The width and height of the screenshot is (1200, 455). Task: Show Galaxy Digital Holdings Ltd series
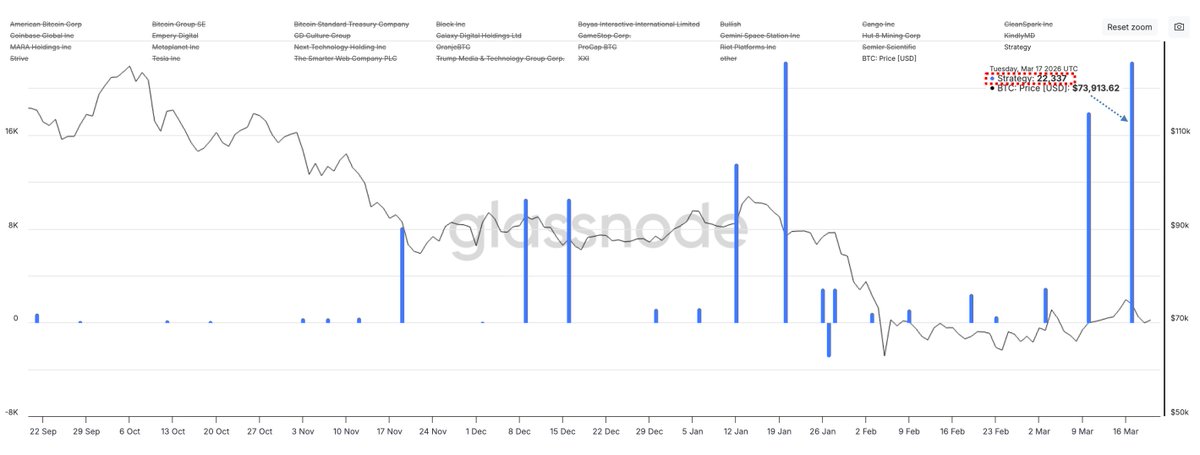(x=479, y=35)
